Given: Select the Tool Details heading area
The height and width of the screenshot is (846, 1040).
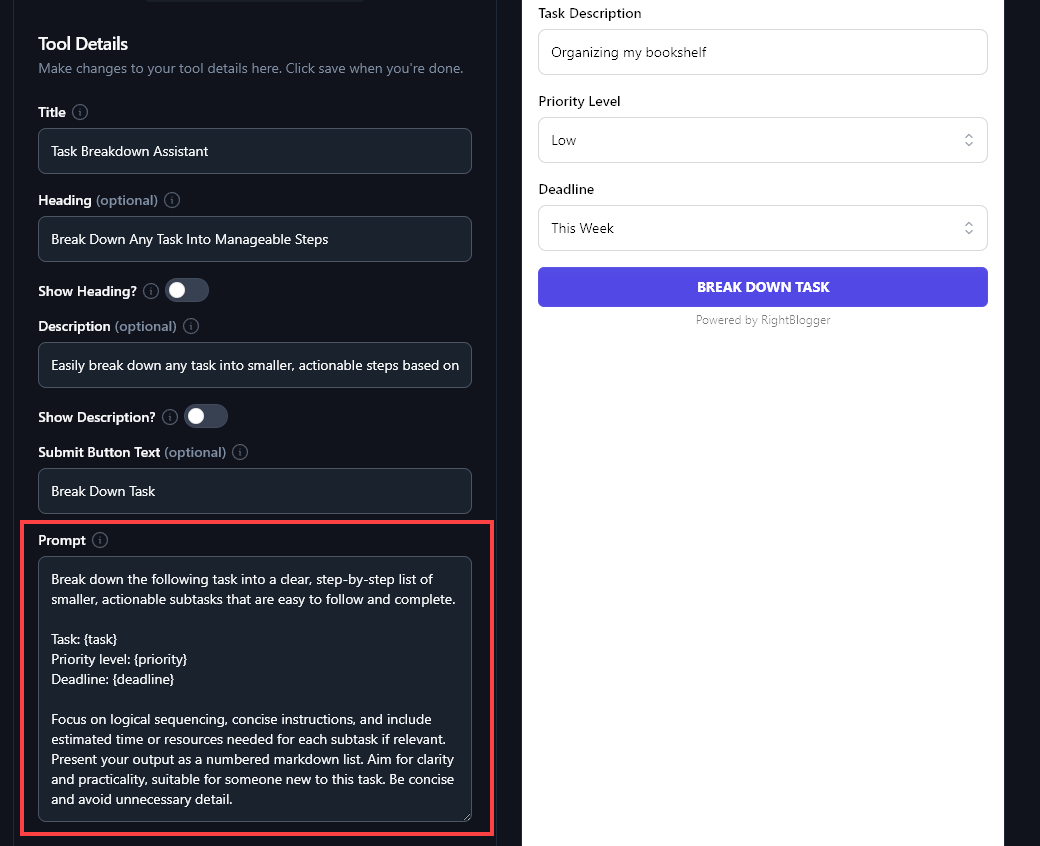Looking at the screenshot, I should [83, 44].
